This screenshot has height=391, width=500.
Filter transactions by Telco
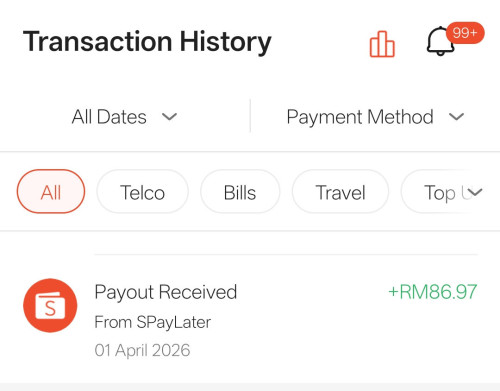tap(142, 191)
